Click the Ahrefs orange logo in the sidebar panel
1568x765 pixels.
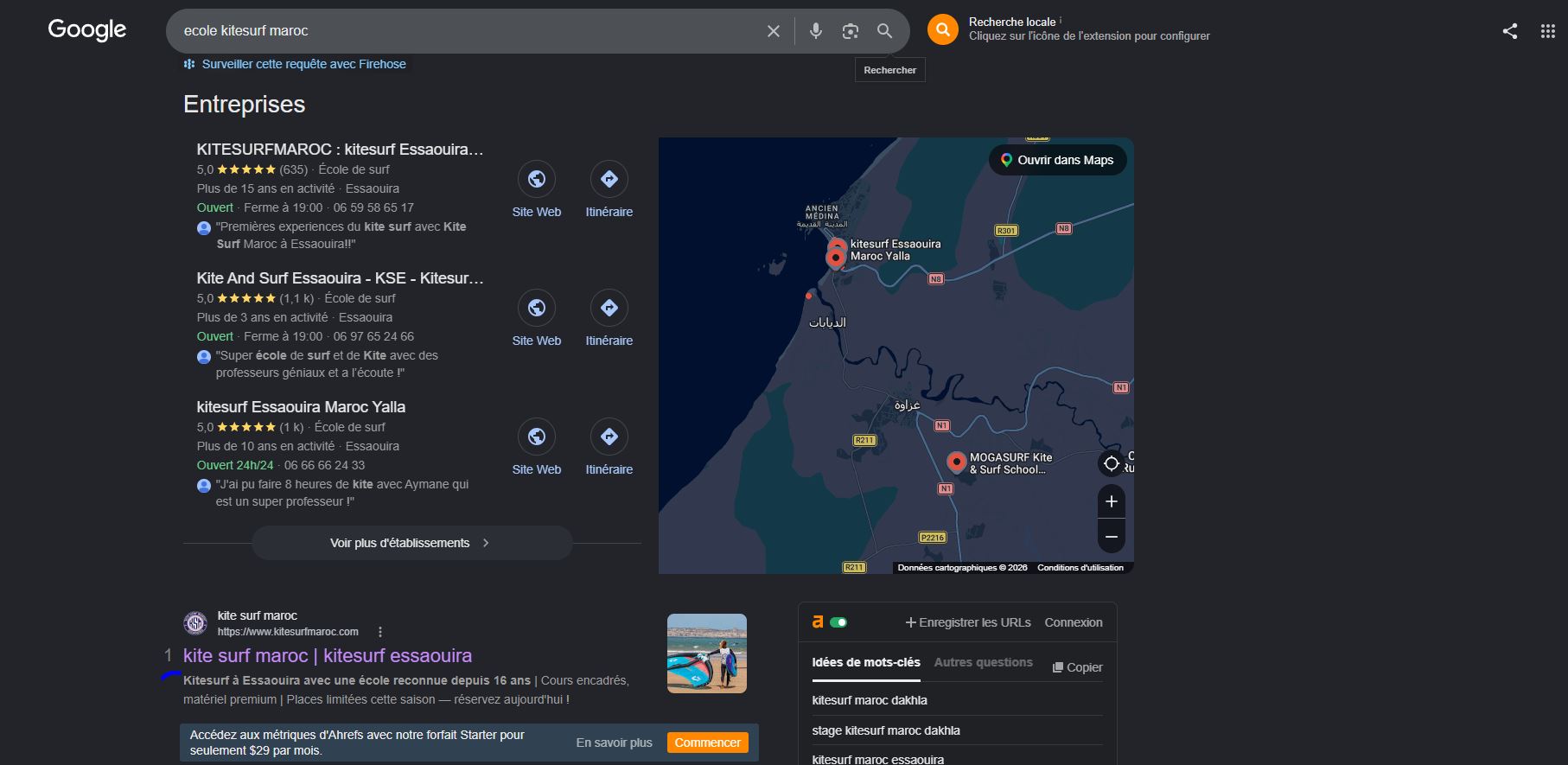point(817,622)
